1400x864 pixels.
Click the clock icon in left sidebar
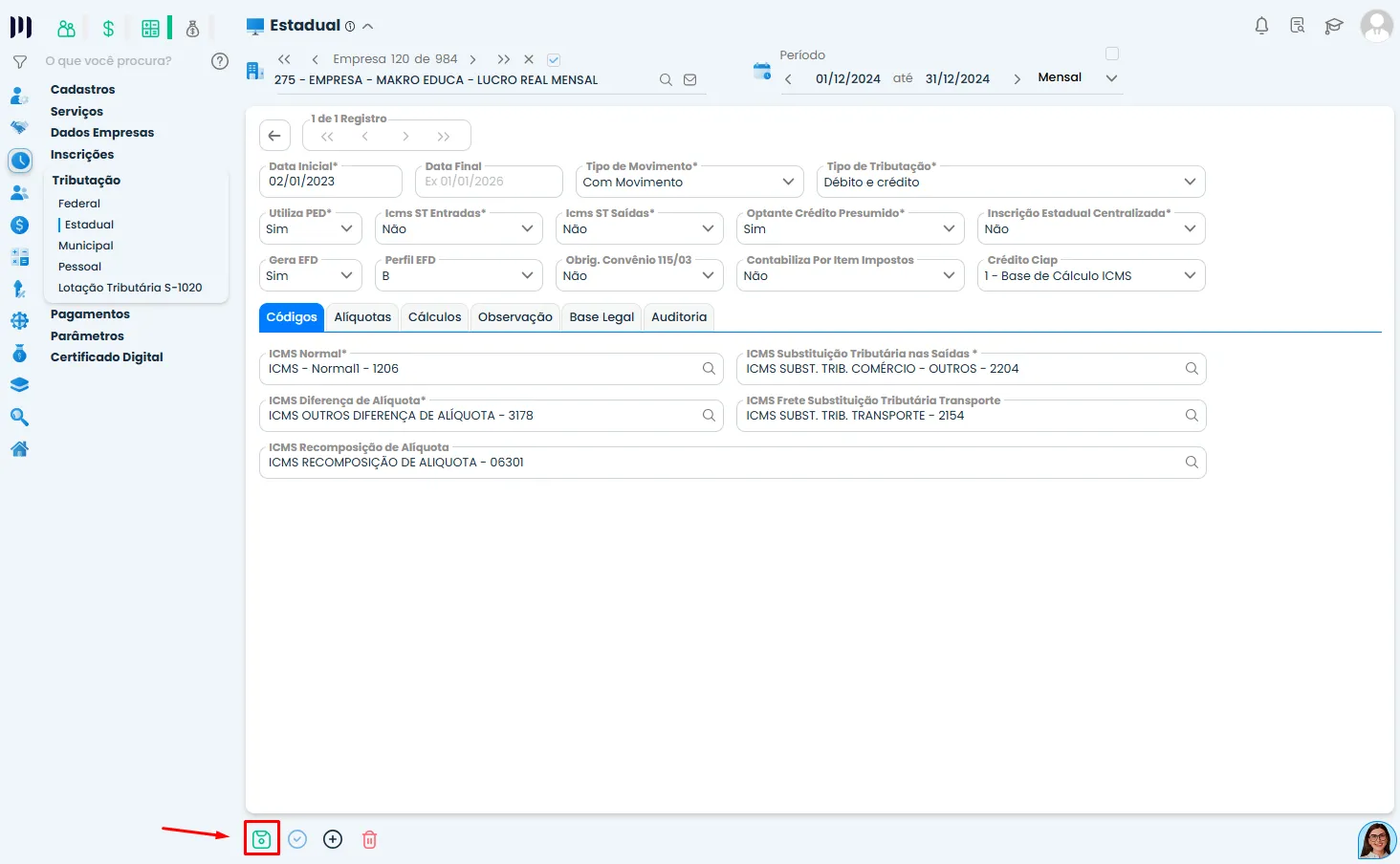tap(20, 160)
